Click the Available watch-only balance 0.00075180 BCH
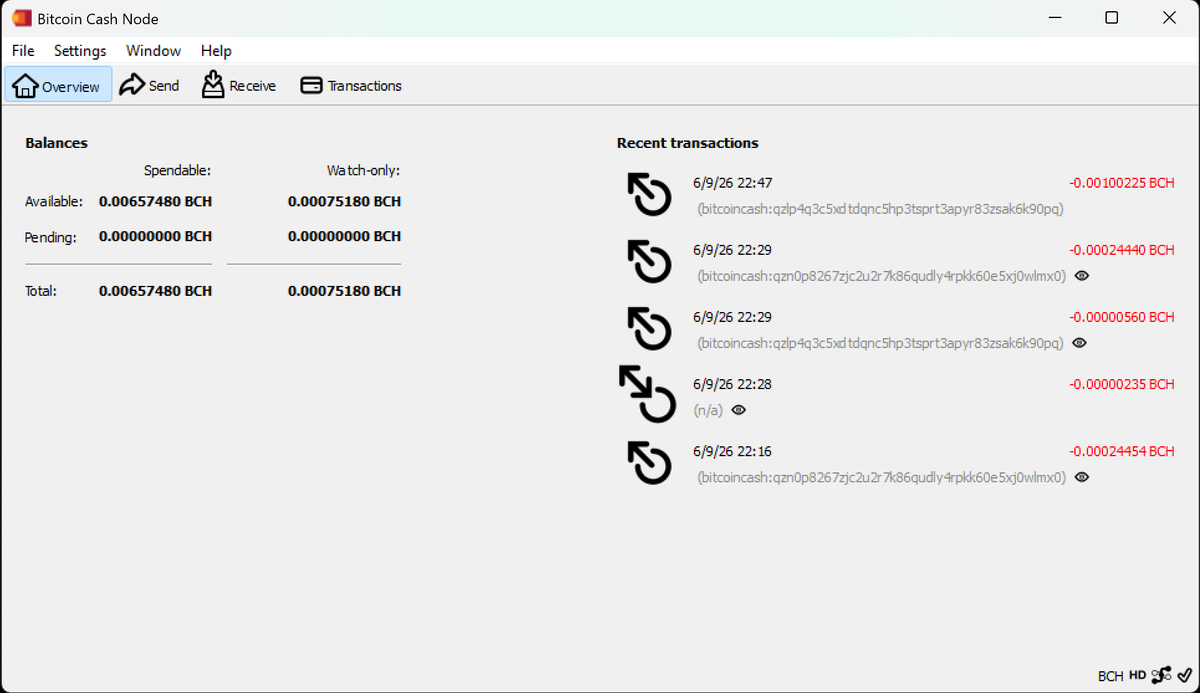This screenshot has height=693, width=1200. point(344,201)
